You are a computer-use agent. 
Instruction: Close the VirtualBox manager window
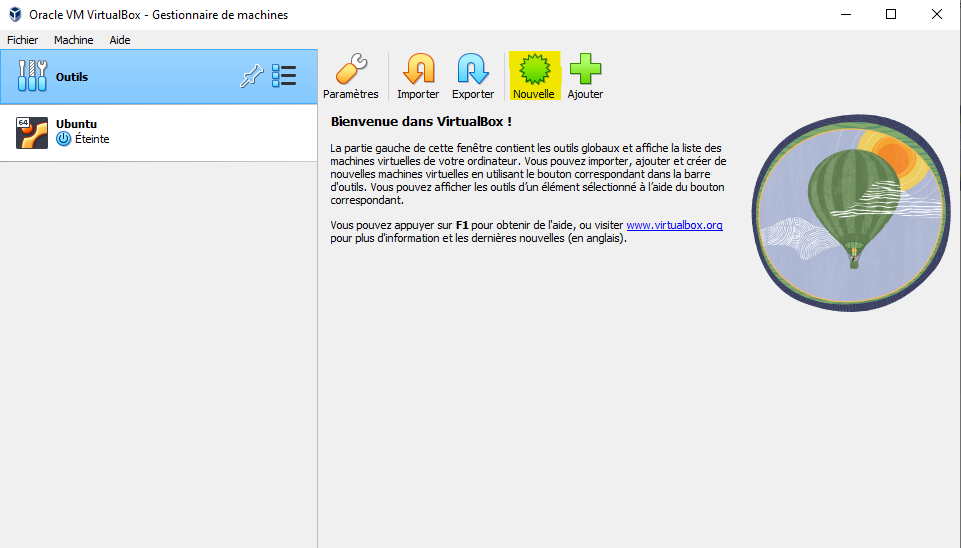[937, 14]
